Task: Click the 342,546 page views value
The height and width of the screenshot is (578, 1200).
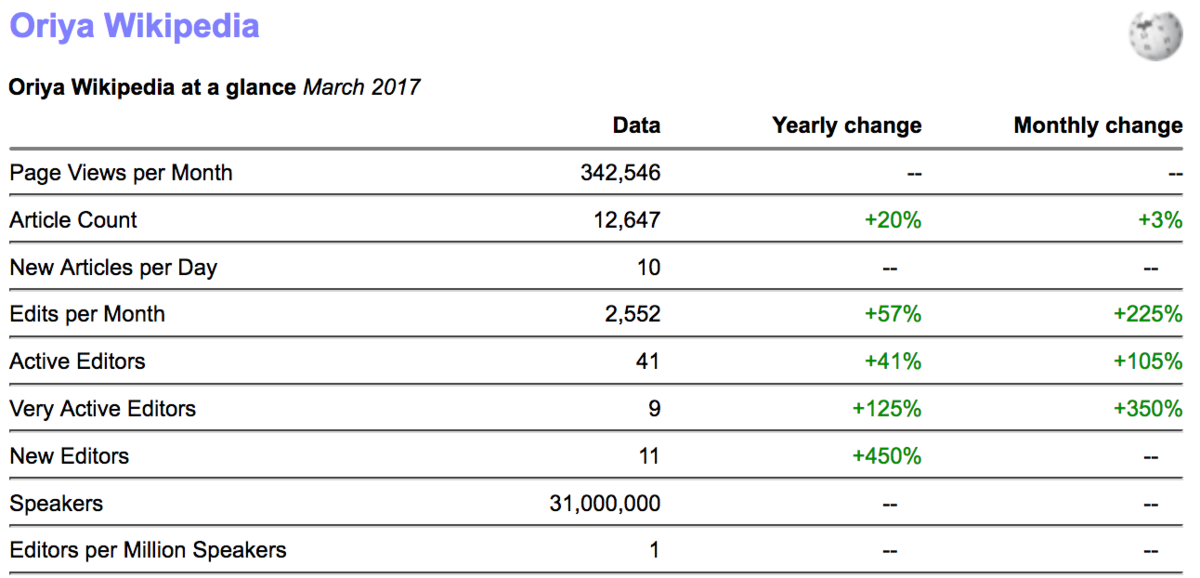Action: point(620,172)
